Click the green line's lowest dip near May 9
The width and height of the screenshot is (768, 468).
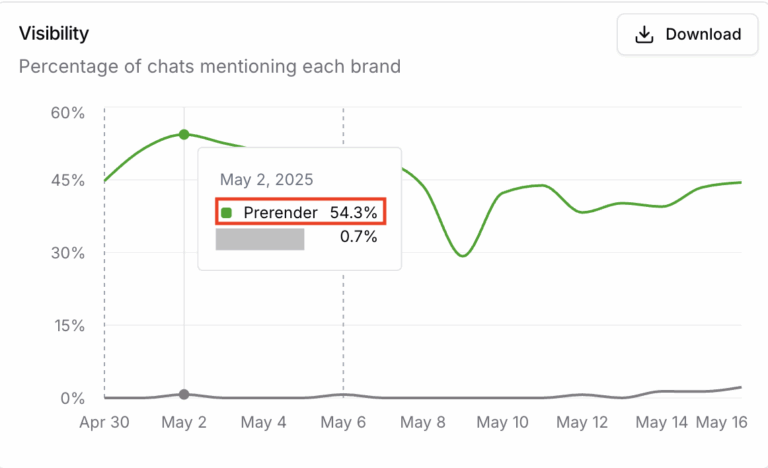point(463,255)
